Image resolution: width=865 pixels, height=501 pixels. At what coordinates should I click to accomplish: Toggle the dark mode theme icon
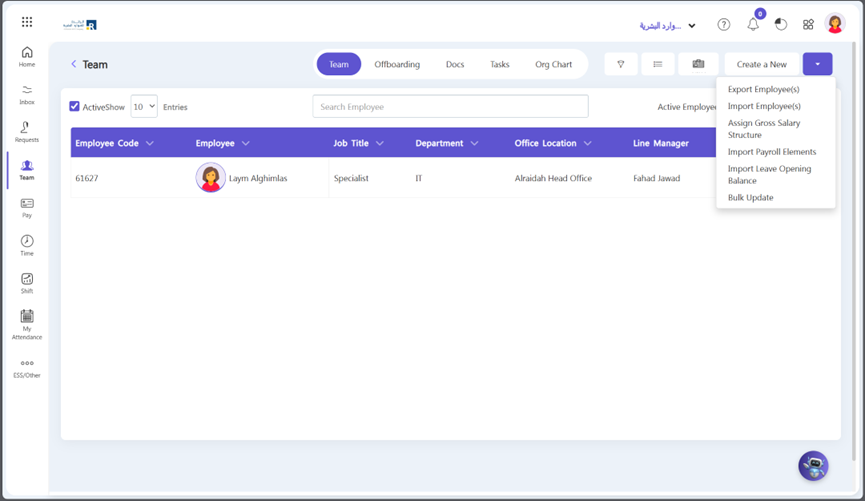coord(781,25)
